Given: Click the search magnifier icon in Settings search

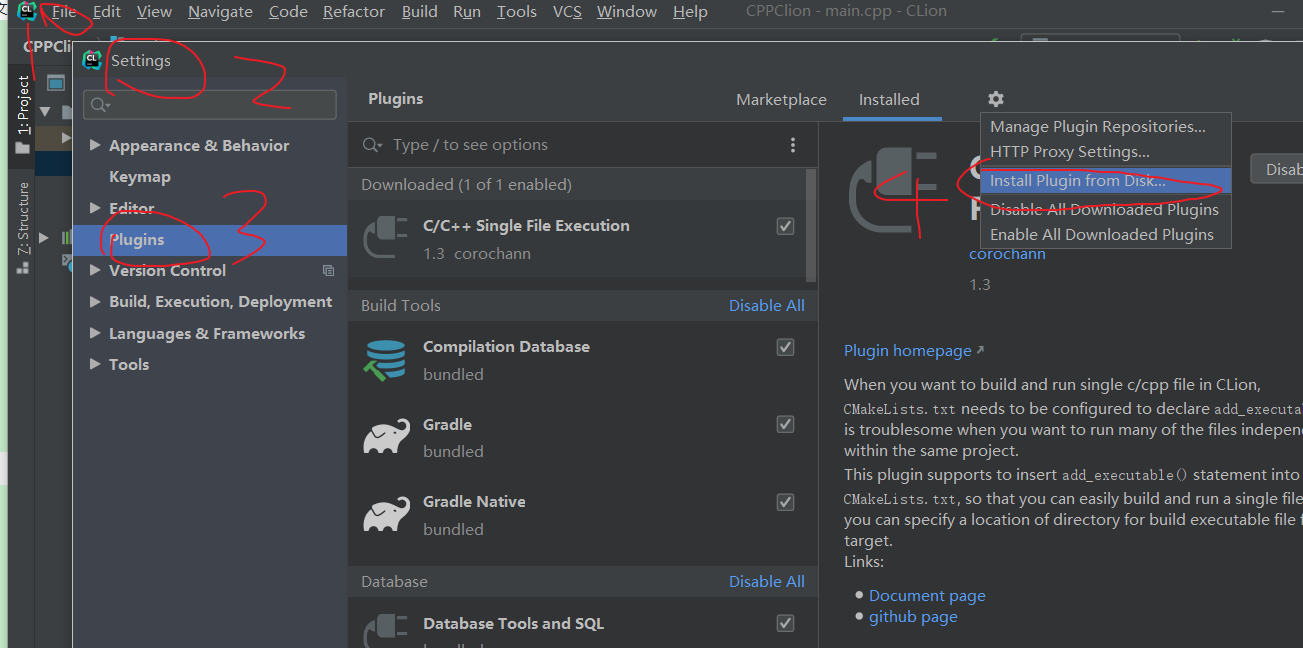Looking at the screenshot, I should 100,105.
